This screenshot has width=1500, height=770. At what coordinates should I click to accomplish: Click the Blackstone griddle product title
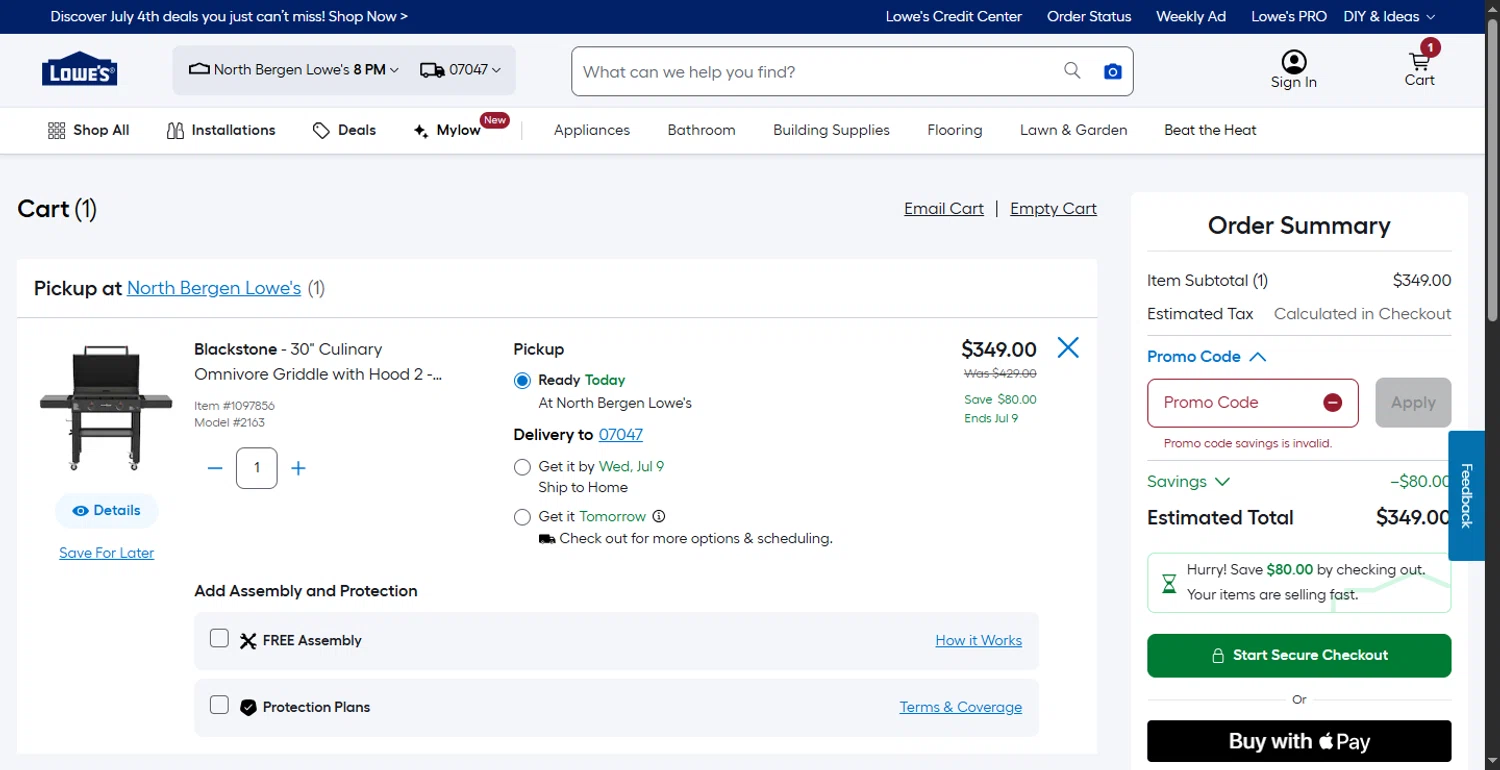(318, 362)
